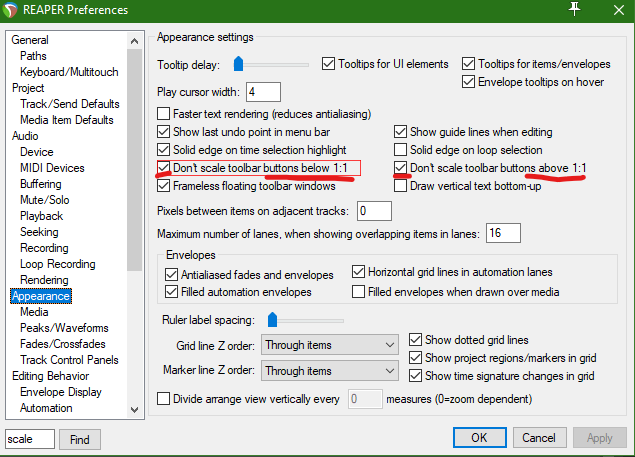Toggle Tooltips for UI elements checkbox
This screenshot has height=457, width=635.
(x=328, y=64)
